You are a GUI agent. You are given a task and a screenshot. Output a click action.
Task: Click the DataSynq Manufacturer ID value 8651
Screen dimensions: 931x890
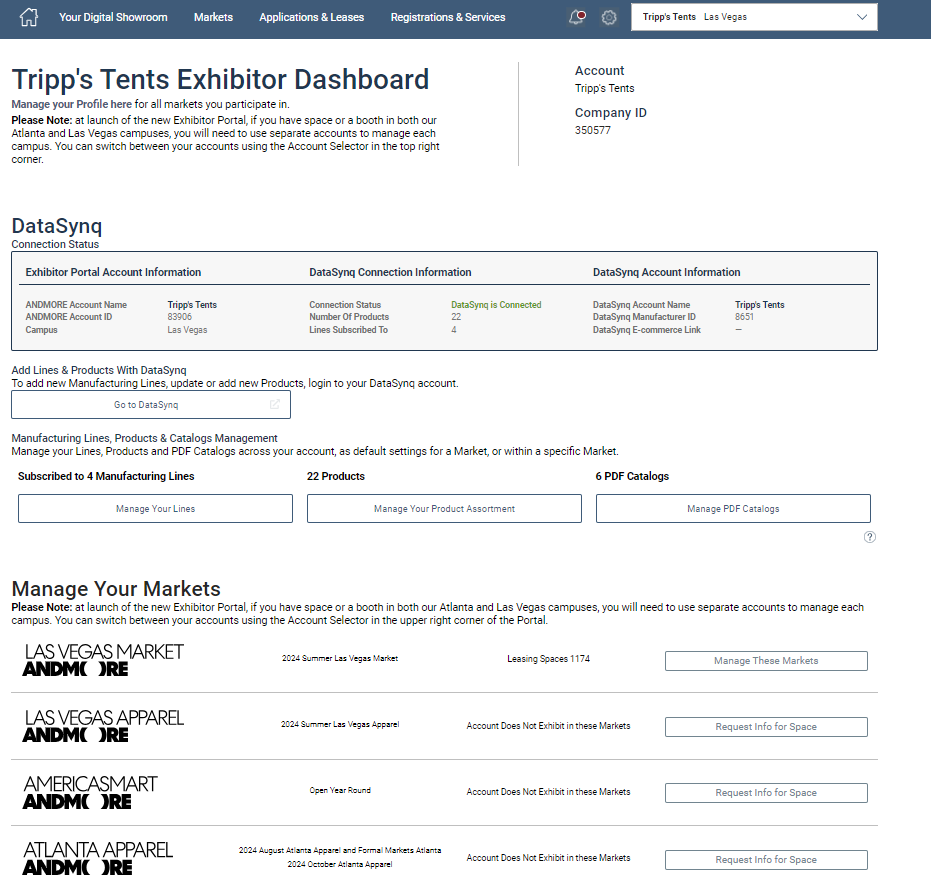coord(744,317)
